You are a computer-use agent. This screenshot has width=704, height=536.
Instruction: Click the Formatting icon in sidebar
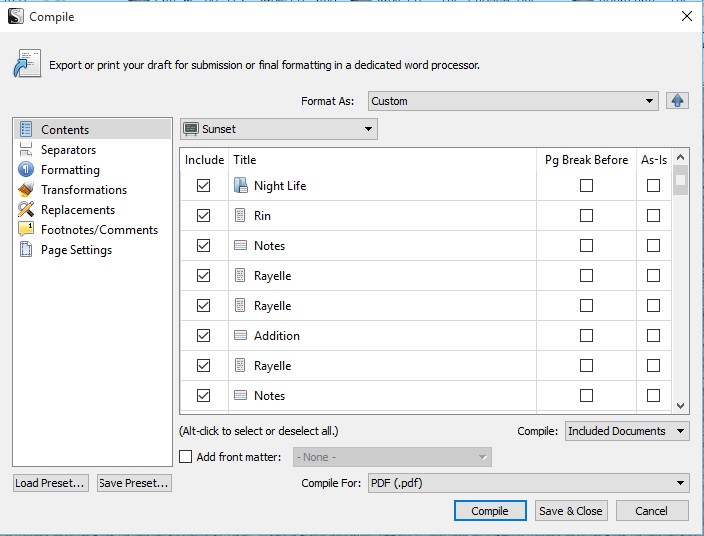[26, 170]
